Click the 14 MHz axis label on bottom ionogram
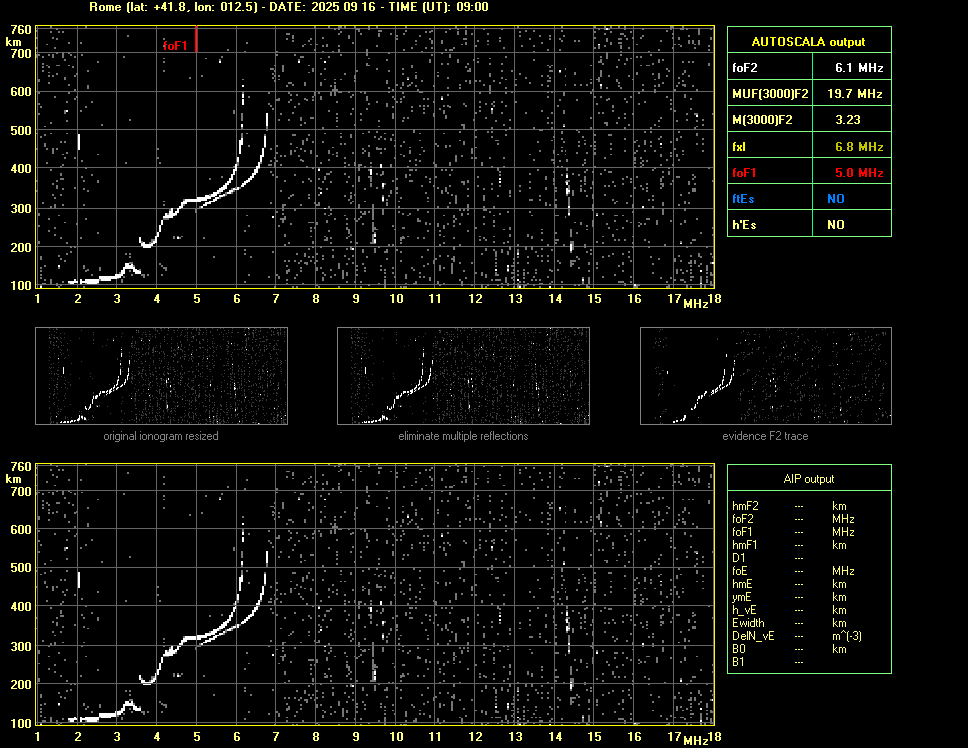The width and height of the screenshot is (968, 748). pos(555,736)
